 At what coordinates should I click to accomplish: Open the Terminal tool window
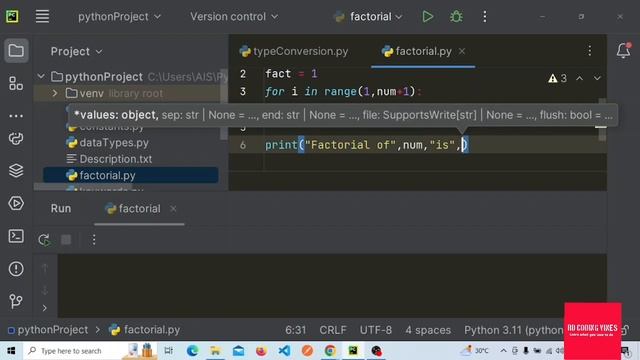(x=16, y=236)
